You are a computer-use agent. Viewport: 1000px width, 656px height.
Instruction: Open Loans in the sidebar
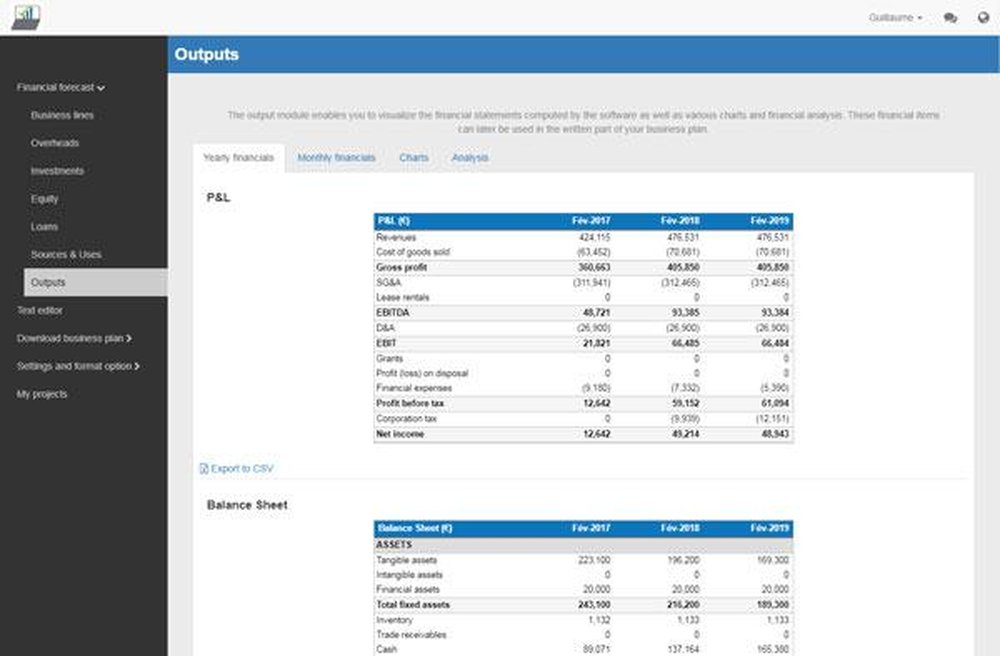[x=45, y=227]
